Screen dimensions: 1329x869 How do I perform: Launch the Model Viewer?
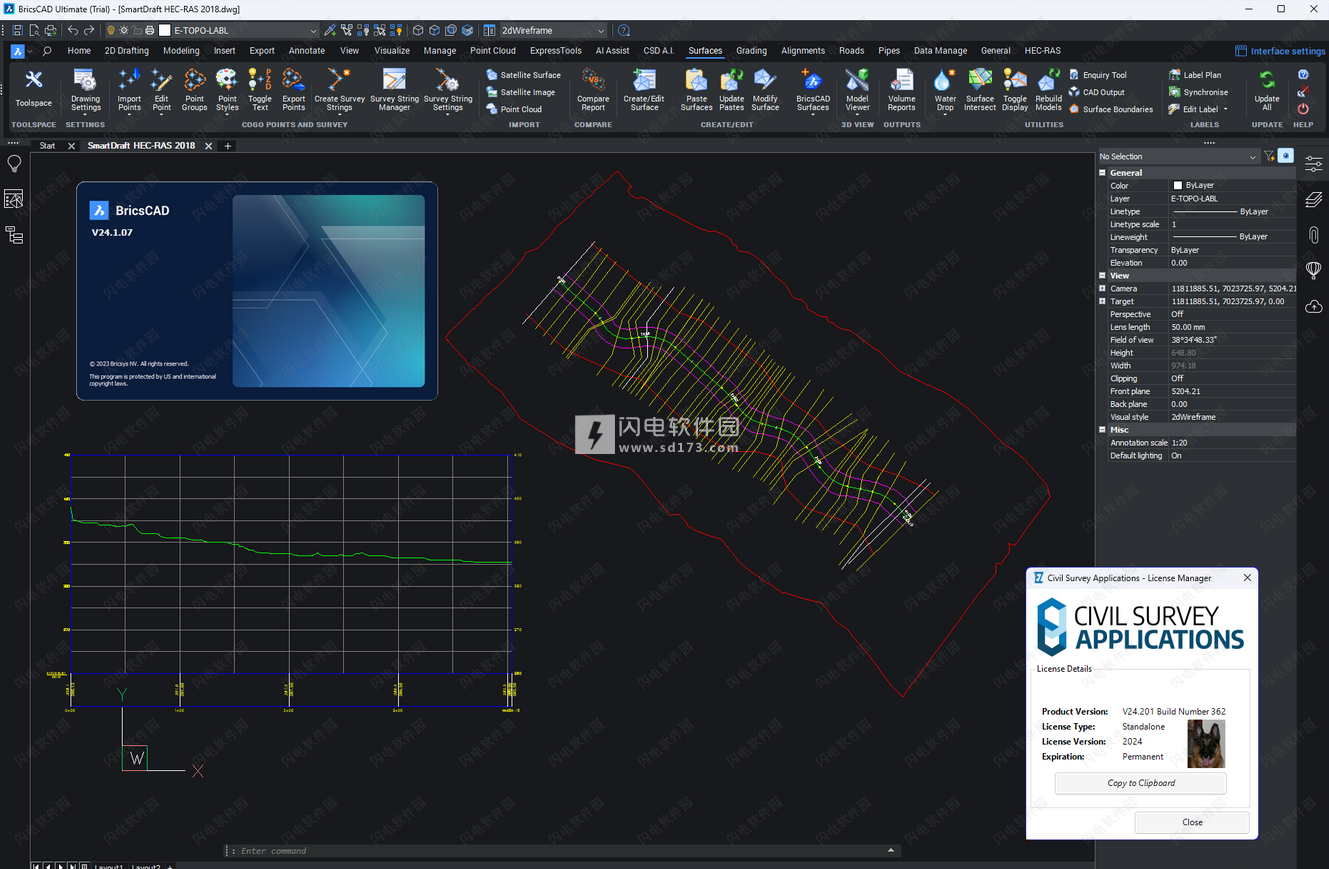click(857, 90)
